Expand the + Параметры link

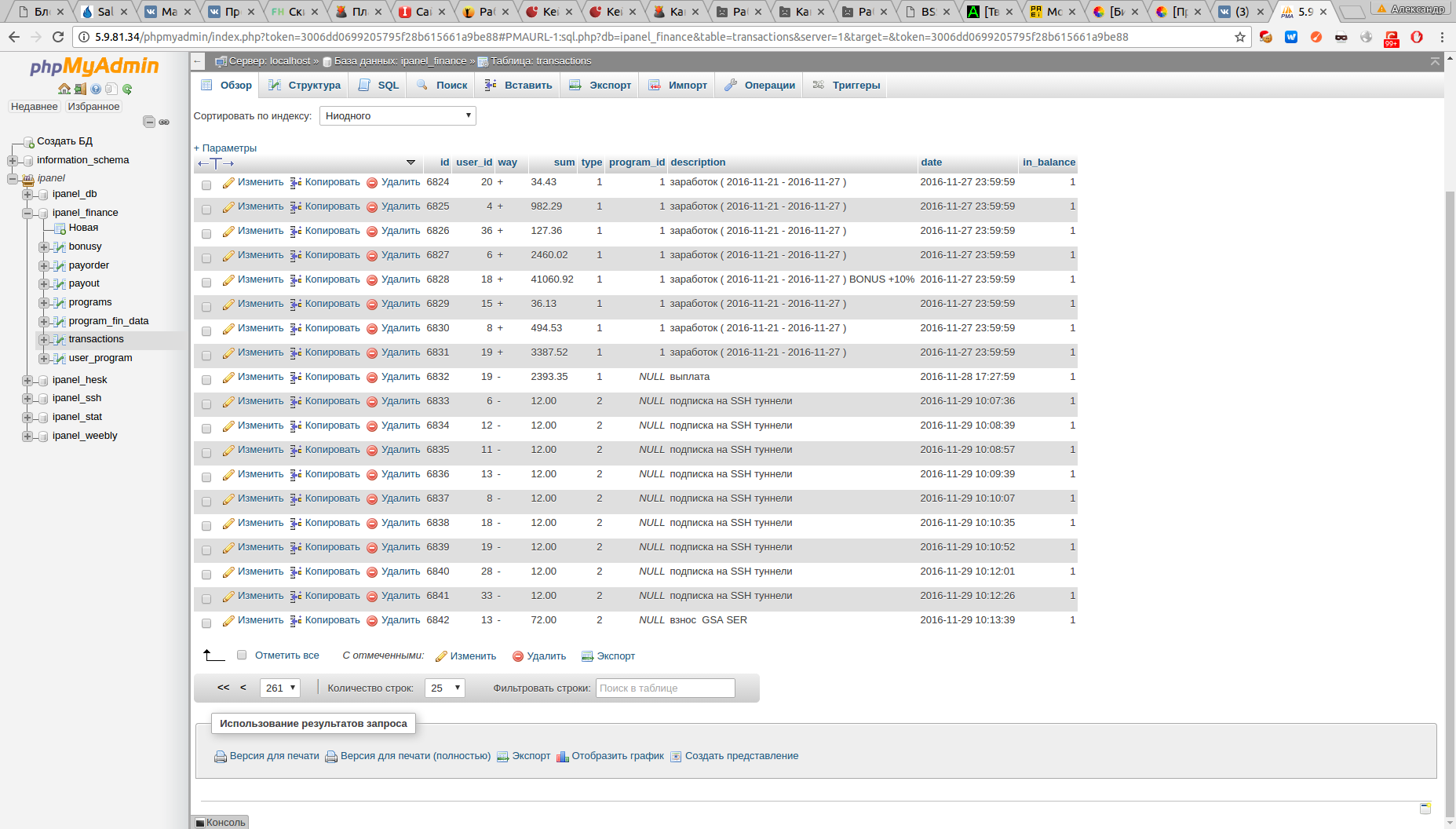(225, 148)
